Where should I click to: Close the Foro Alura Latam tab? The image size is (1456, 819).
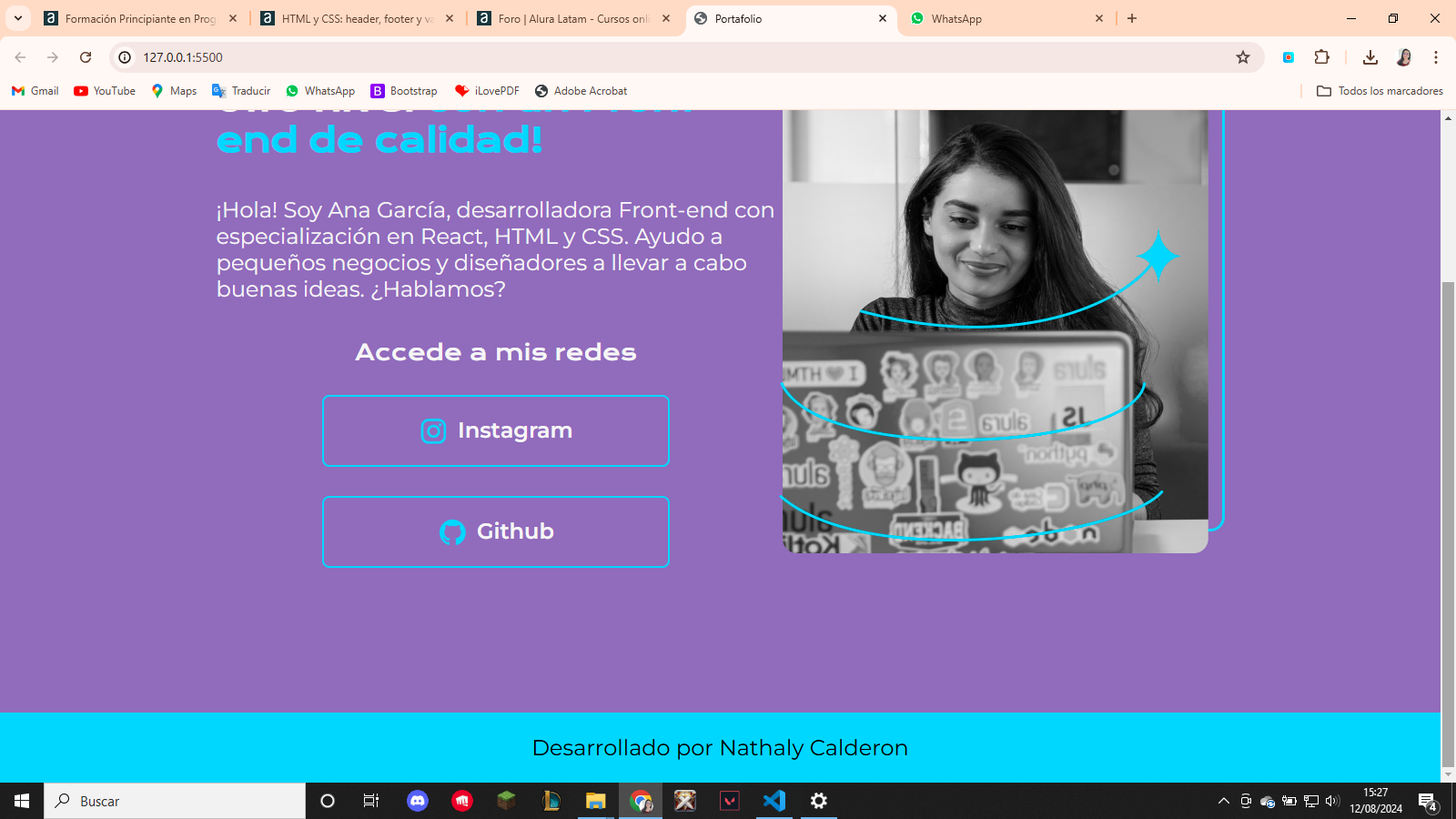(x=666, y=18)
